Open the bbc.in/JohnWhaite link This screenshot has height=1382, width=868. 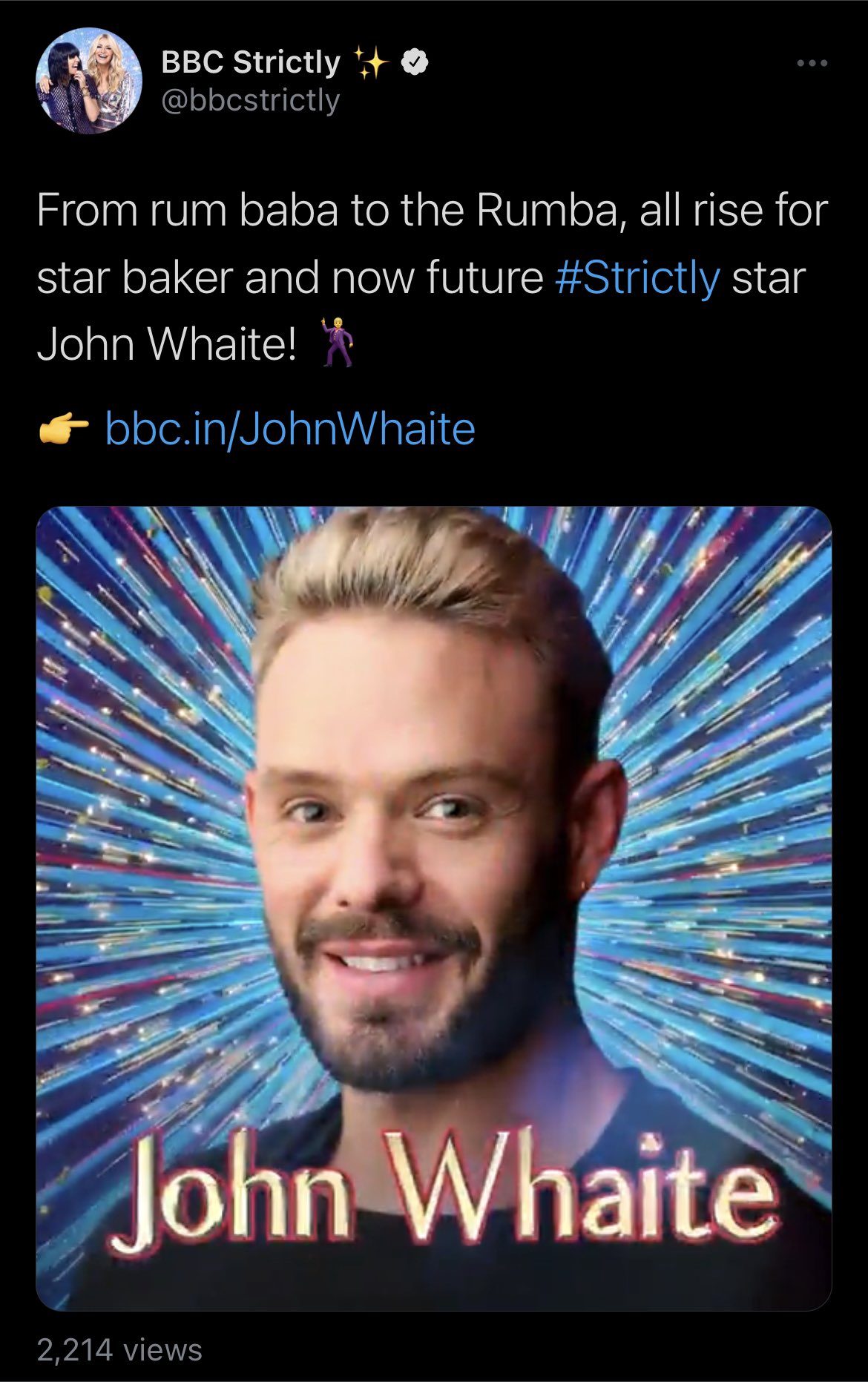click(x=290, y=429)
